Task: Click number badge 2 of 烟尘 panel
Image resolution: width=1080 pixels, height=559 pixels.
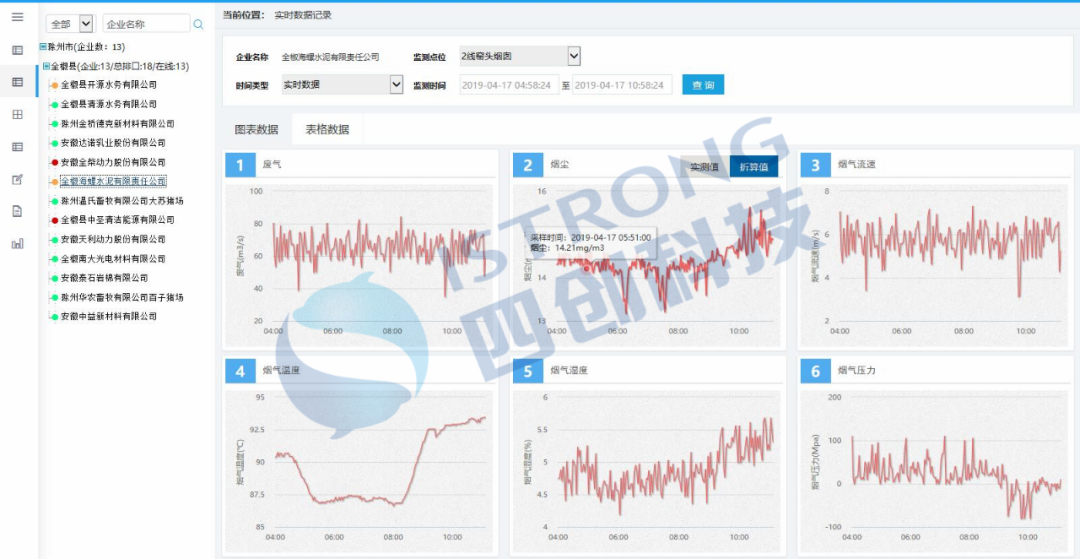Action: point(528,165)
